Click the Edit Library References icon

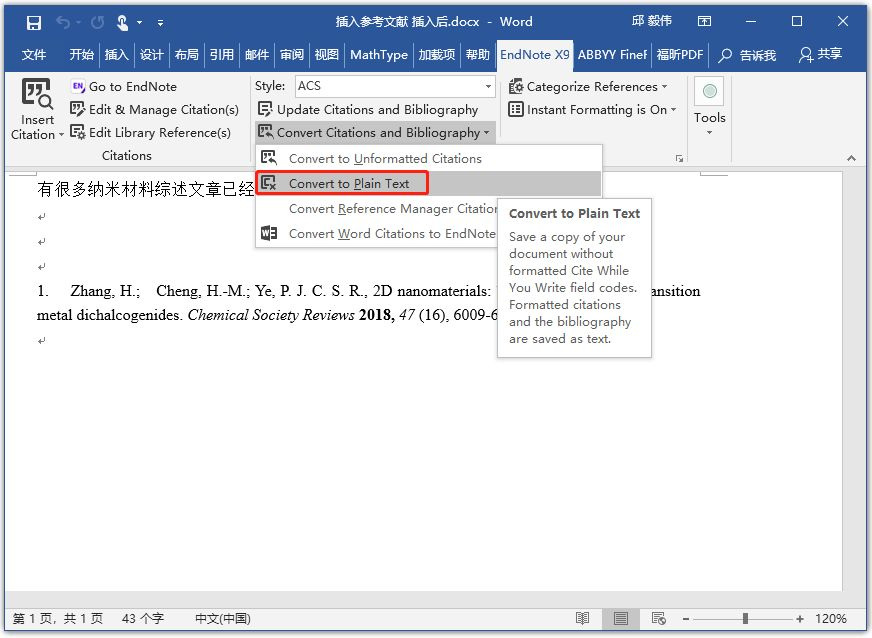[78, 132]
